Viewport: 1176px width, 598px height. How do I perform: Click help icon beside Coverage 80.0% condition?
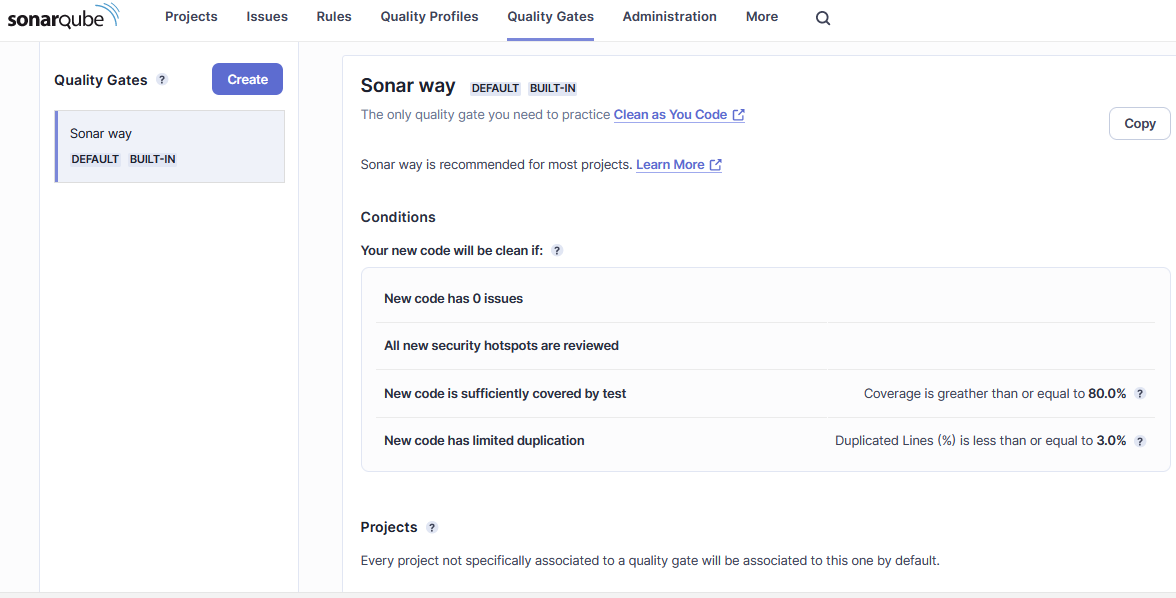tap(1140, 394)
